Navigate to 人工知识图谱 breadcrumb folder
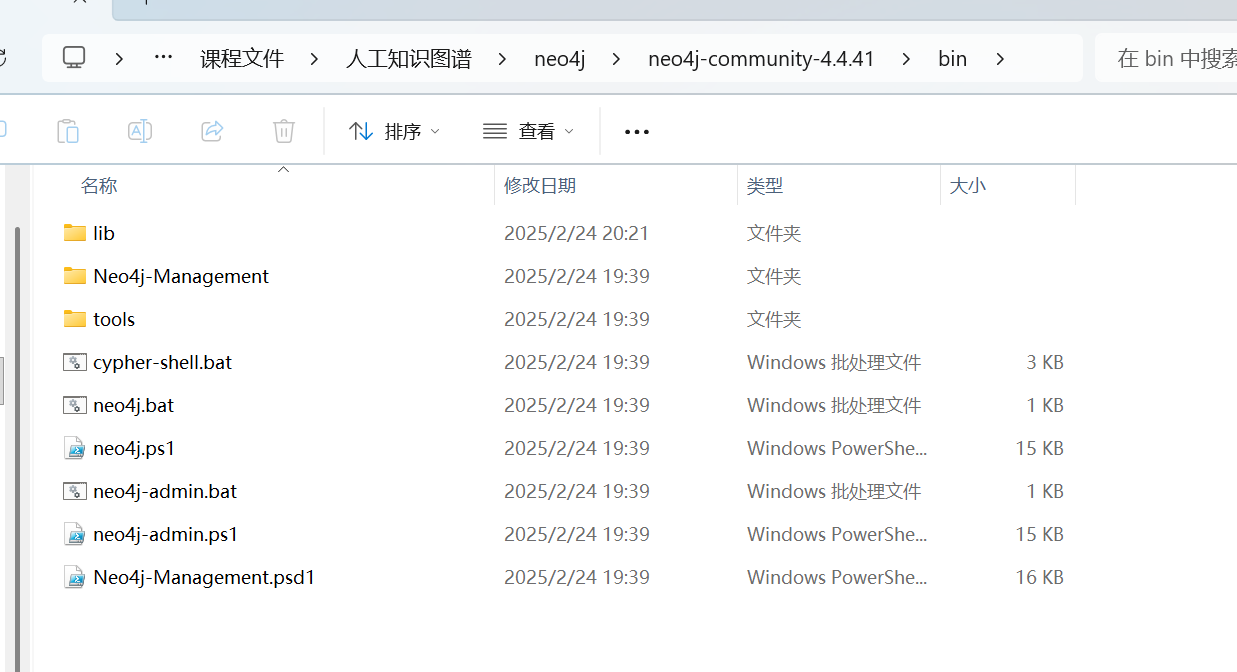Image resolution: width=1237 pixels, height=672 pixels. click(x=409, y=59)
